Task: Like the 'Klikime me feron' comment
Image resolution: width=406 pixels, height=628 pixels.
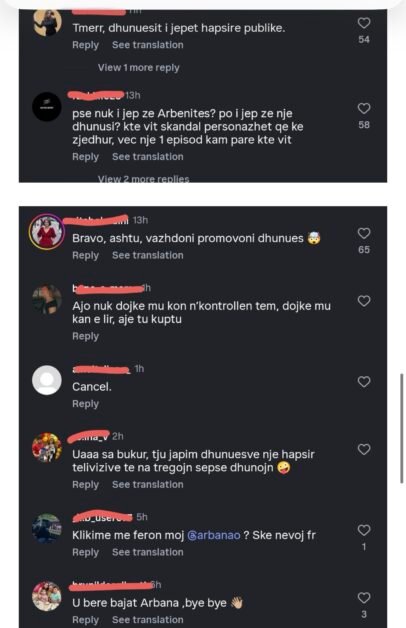Action: (364, 530)
